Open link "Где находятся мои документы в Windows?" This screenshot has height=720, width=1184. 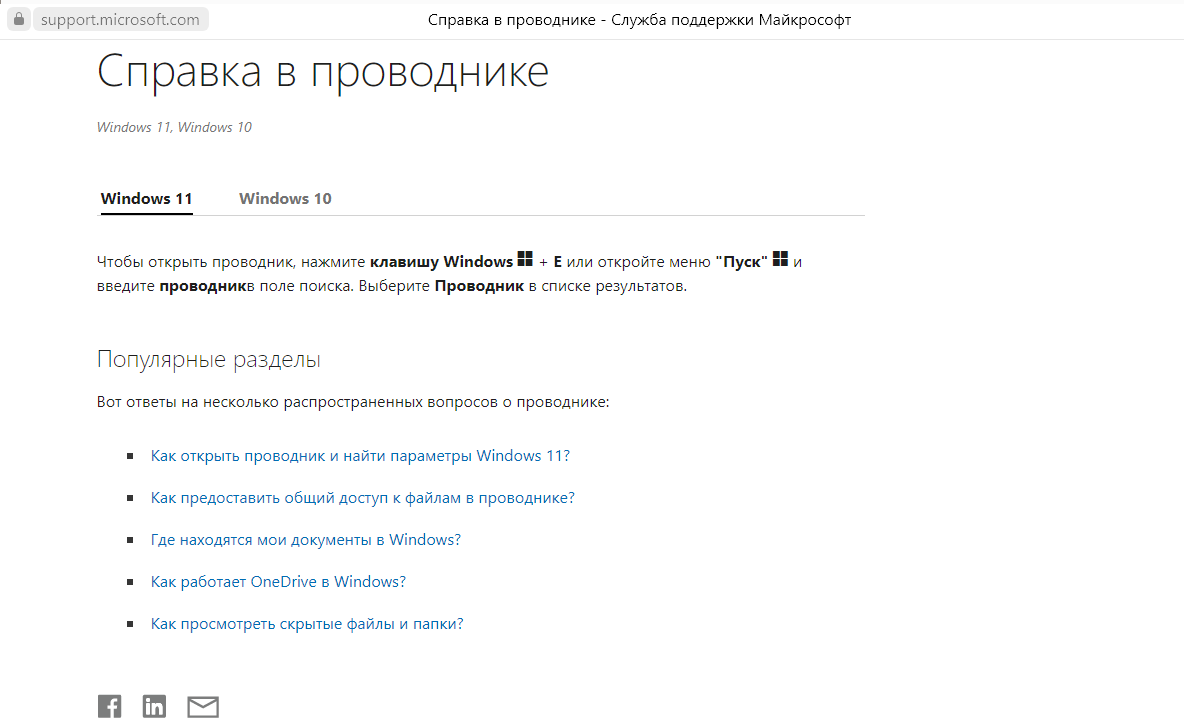(x=306, y=540)
